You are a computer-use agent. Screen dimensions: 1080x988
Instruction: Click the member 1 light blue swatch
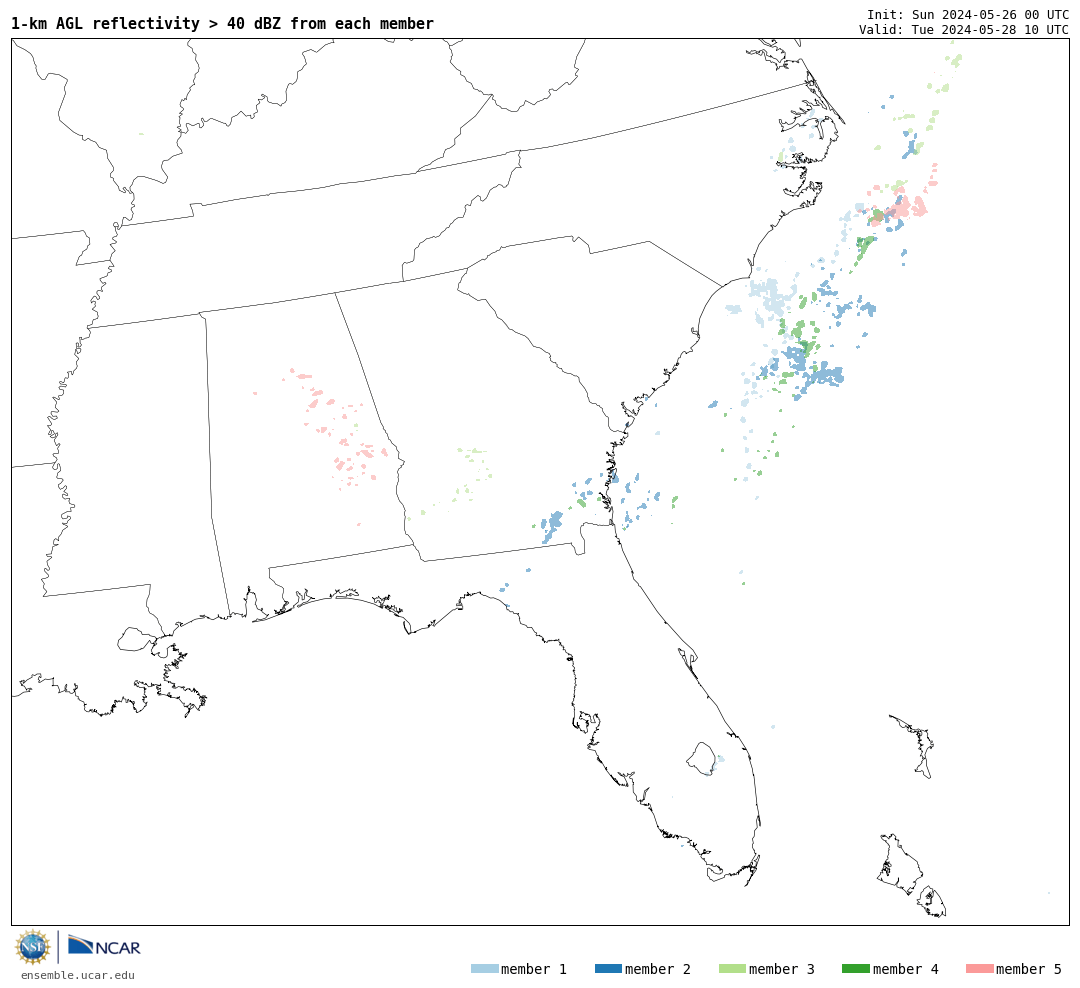tap(484, 969)
